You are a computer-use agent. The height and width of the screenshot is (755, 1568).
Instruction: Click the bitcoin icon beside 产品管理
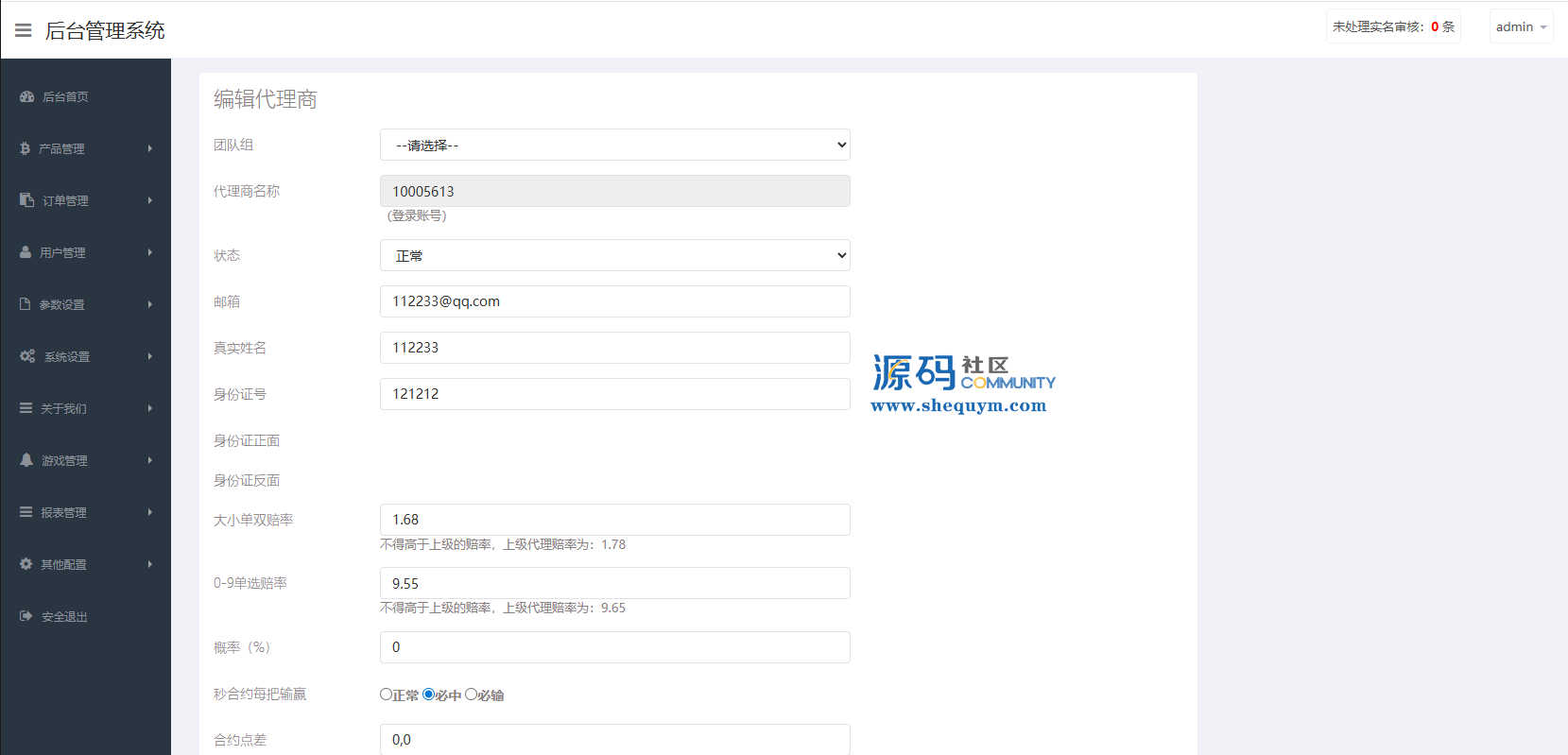(26, 148)
